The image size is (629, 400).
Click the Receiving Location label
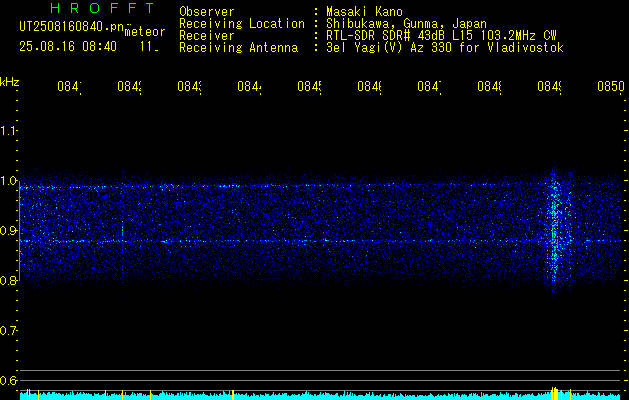[x=242, y=24]
